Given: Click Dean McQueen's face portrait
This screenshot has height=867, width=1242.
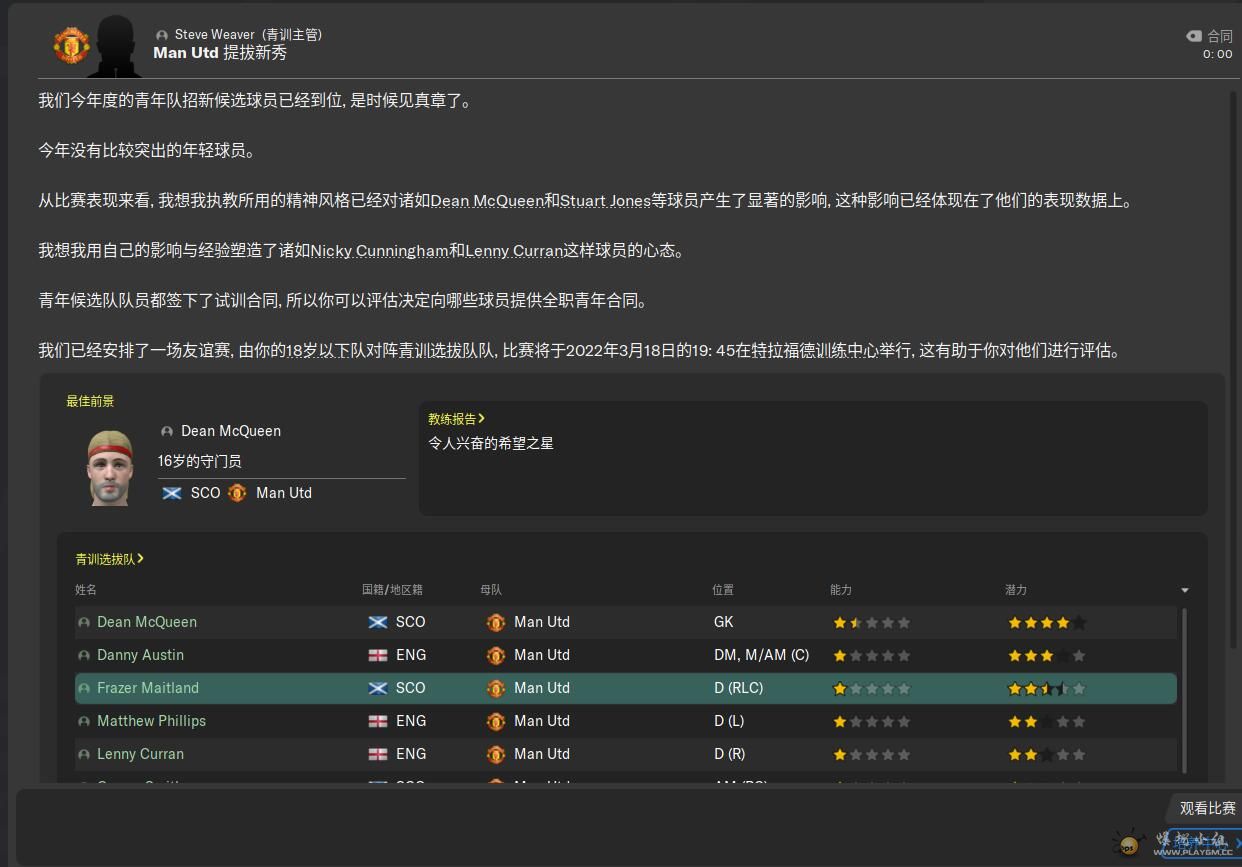Looking at the screenshot, I should tap(109, 467).
